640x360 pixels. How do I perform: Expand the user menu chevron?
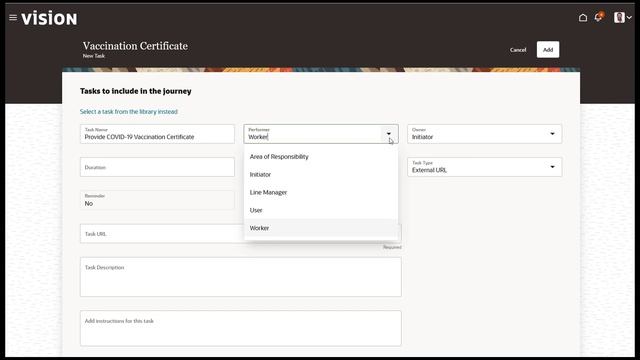(629, 18)
